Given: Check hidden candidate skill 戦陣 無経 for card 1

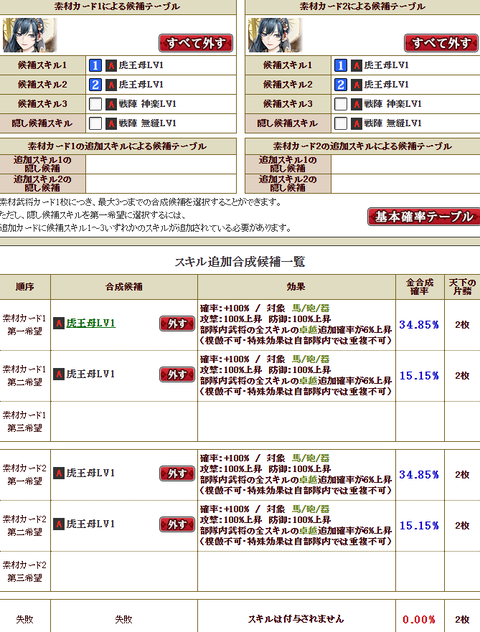Looking at the screenshot, I should click(95, 123).
